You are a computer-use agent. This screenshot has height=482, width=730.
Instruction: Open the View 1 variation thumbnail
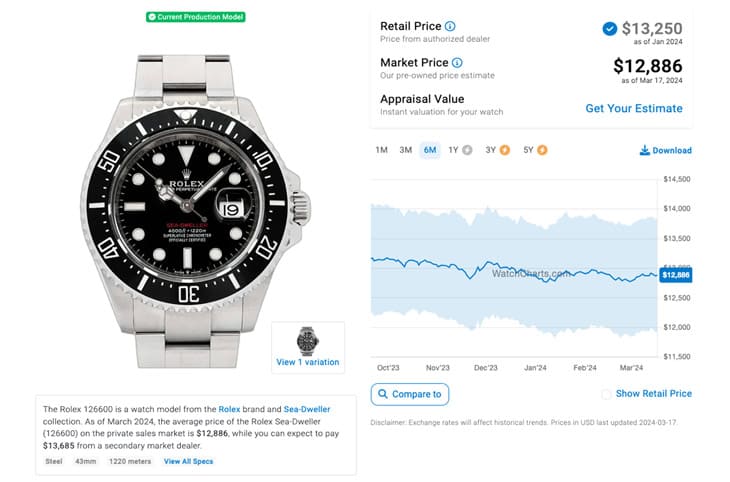pyautogui.click(x=308, y=347)
